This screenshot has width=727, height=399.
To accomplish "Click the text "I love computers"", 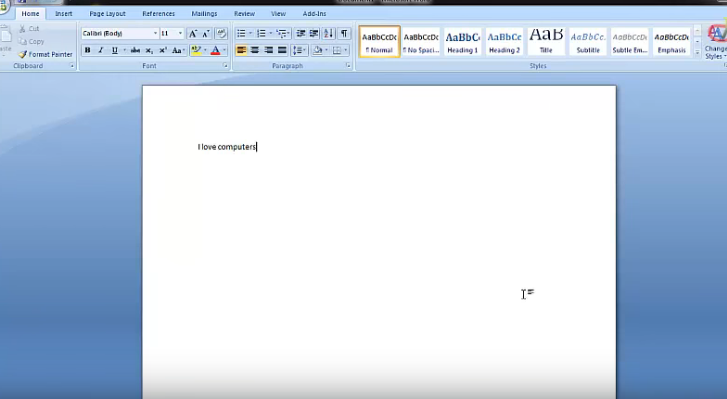I will [227, 147].
